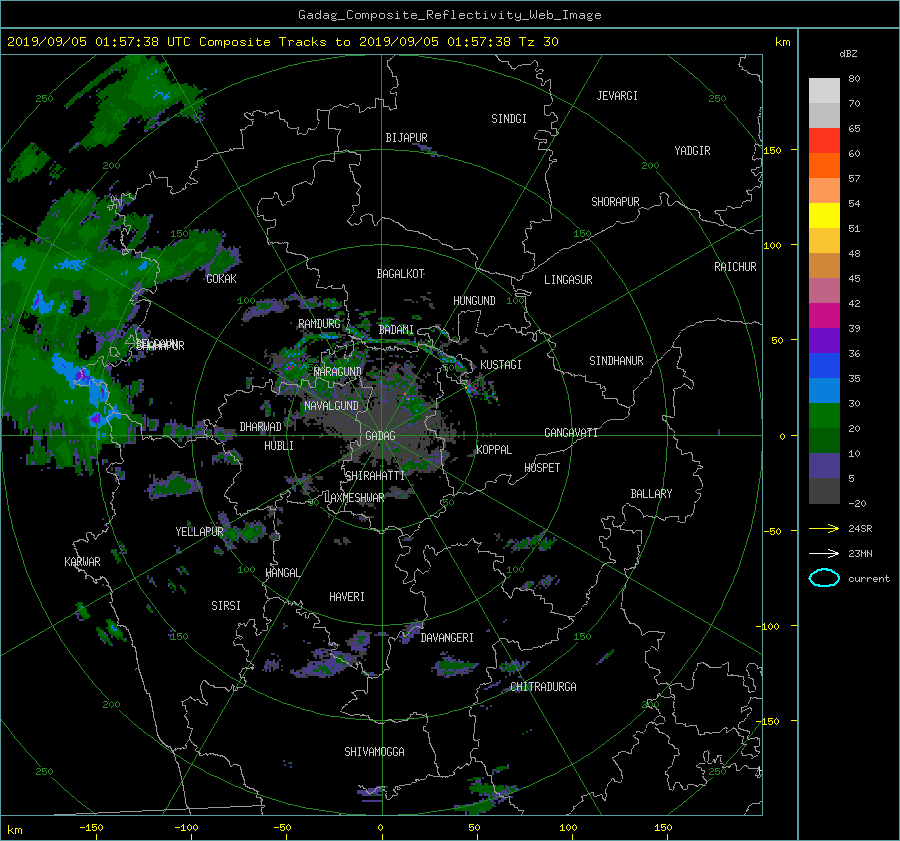Select the SHORAPUR label
Screen dimensions: 900x841
tap(615, 202)
